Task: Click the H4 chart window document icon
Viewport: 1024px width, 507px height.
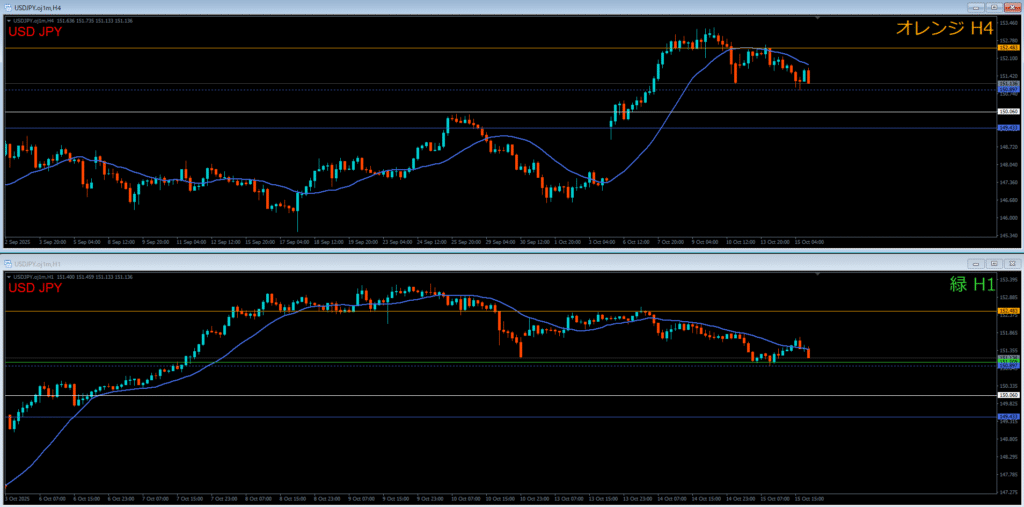Action: 10,7
